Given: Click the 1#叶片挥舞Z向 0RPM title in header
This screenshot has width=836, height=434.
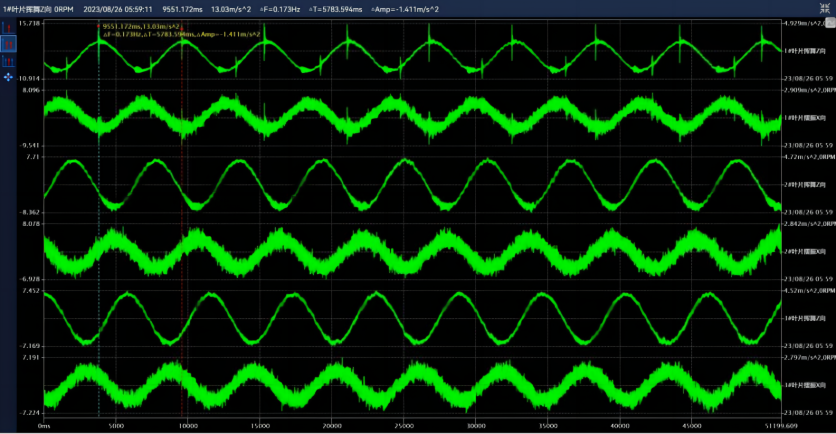Looking at the screenshot, I should pyautogui.click(x=37, y=8).
